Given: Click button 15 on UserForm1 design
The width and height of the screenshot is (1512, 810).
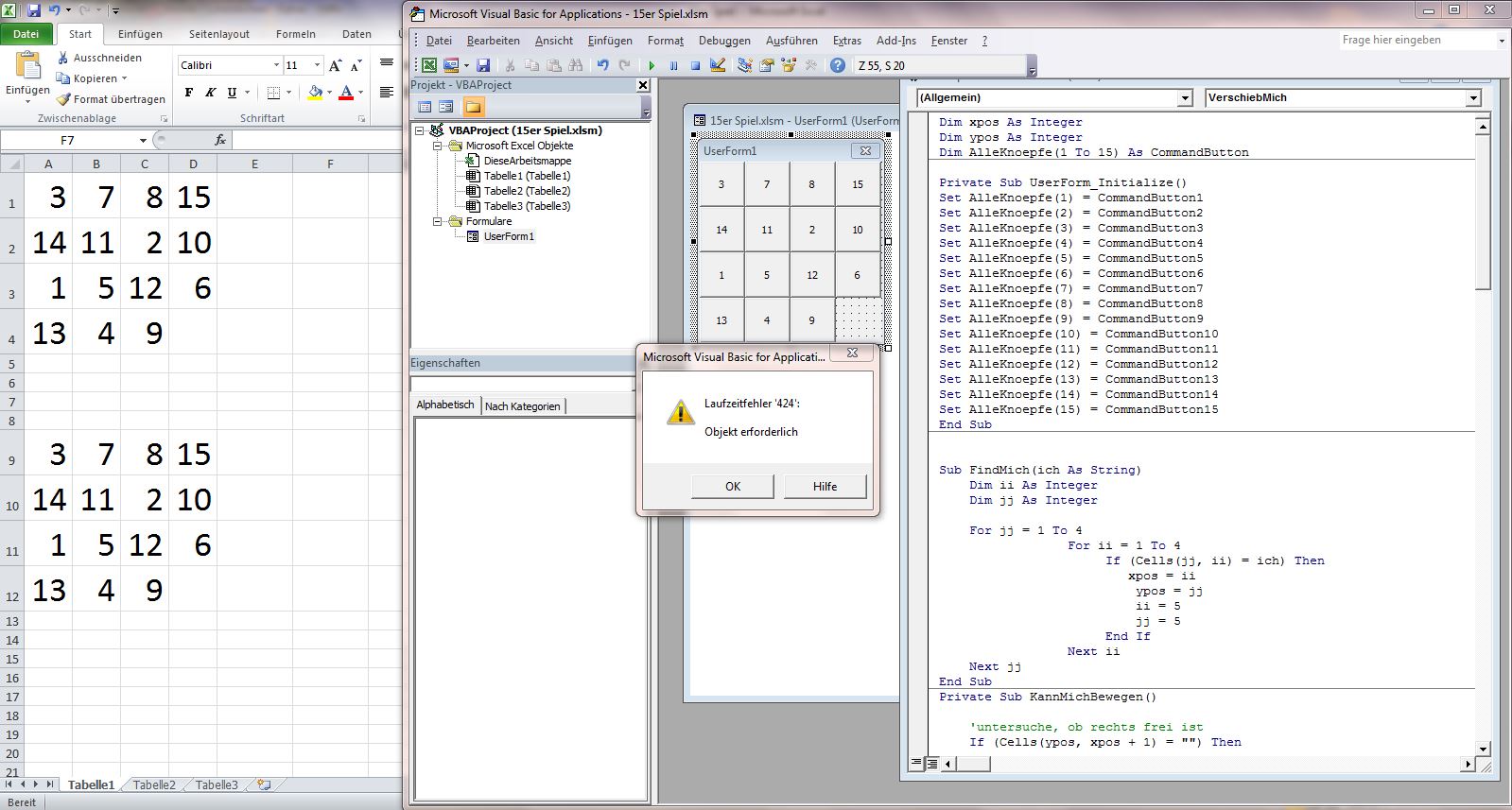Looking at the screenshot, I should (858, 184).
